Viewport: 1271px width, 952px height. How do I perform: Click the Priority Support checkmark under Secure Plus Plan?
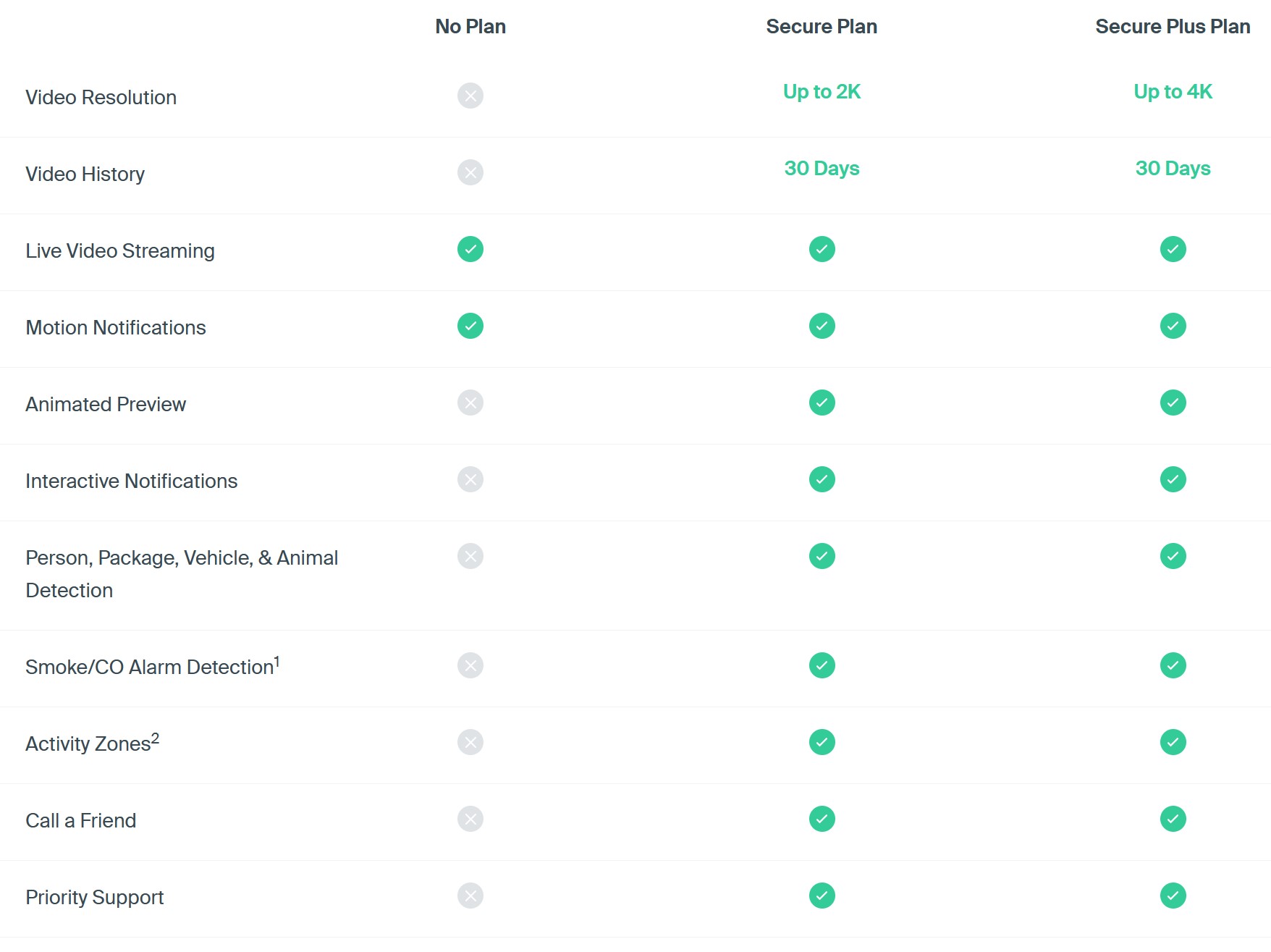point(1173,896)
